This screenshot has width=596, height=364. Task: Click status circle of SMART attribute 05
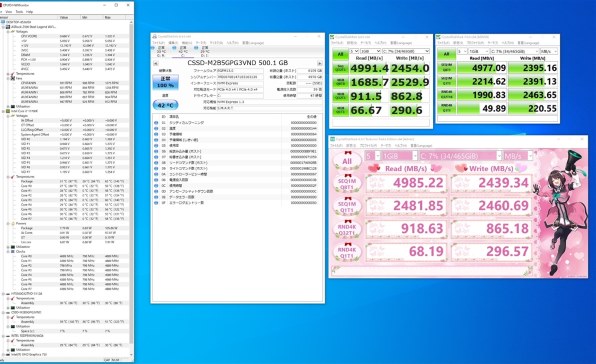point(156,146)
